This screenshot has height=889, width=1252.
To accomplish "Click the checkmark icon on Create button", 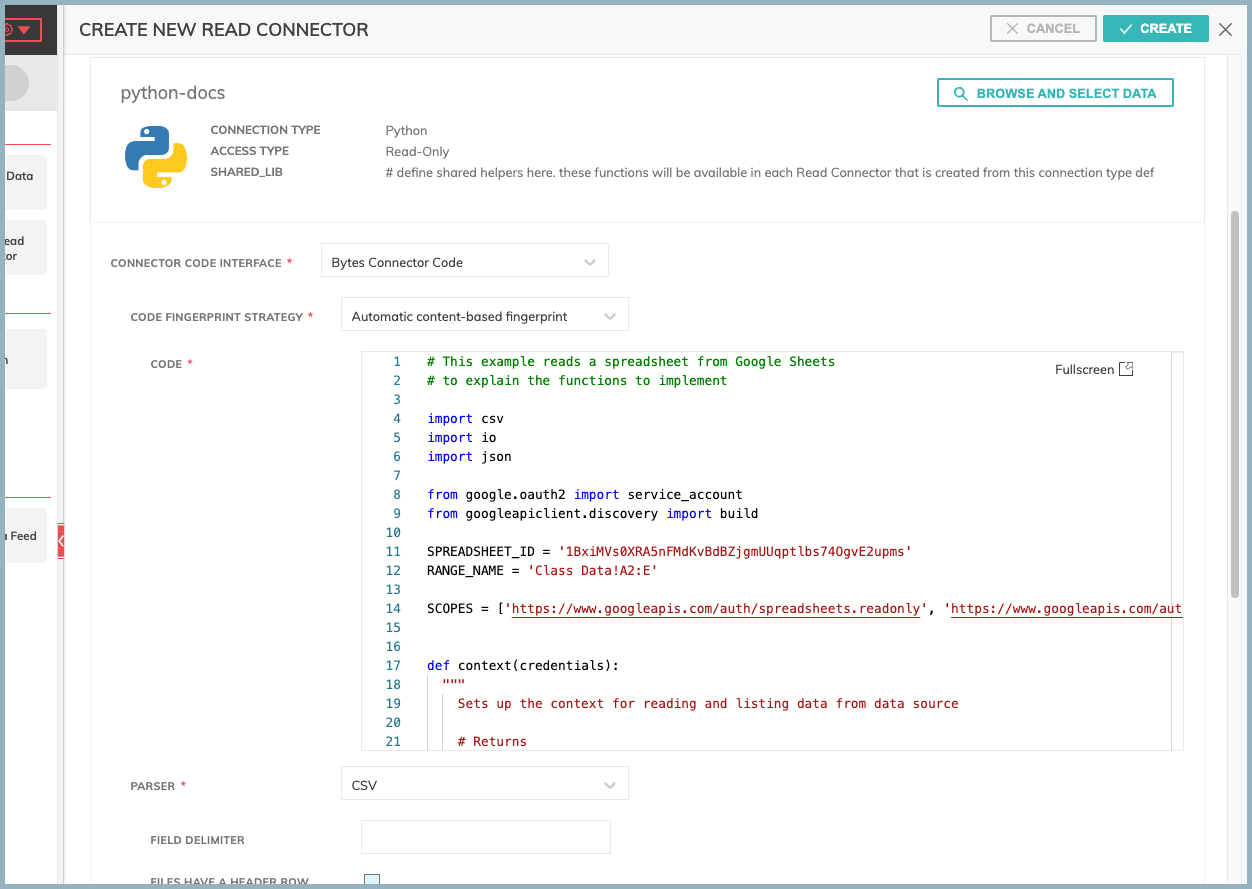I will click(x=1126, y=29).
